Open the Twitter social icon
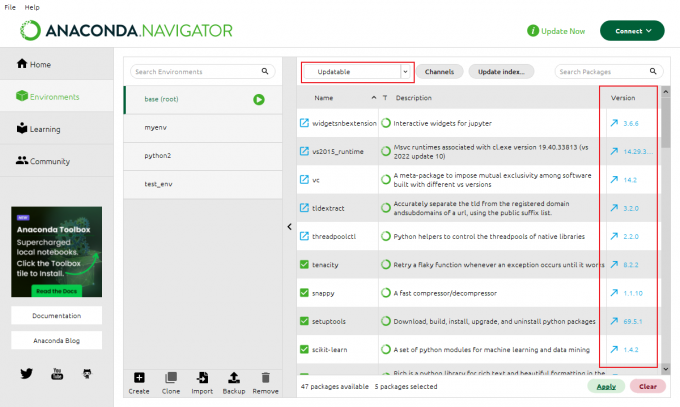 pyautogui.click(x=26, y=374)
